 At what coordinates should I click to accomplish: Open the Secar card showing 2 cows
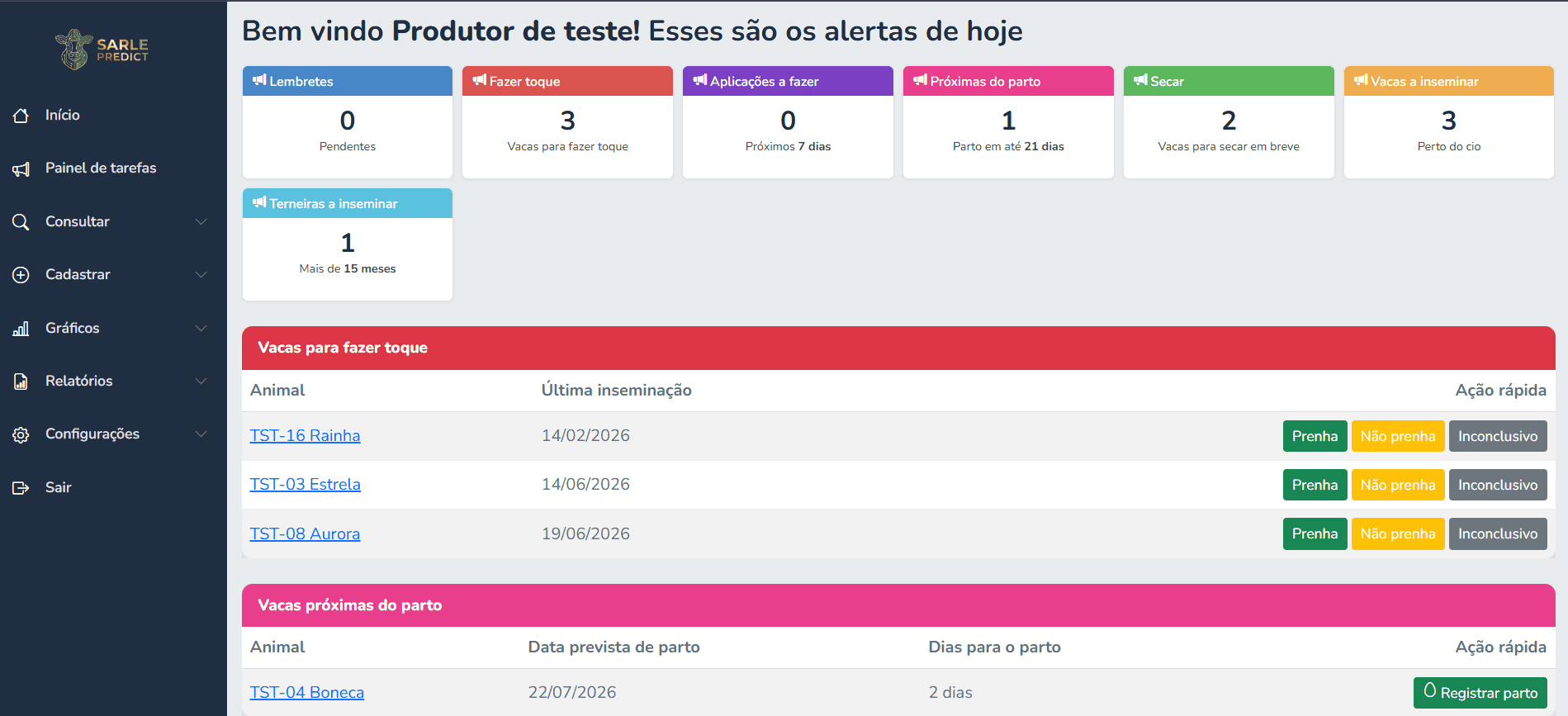click(1229, 122)
